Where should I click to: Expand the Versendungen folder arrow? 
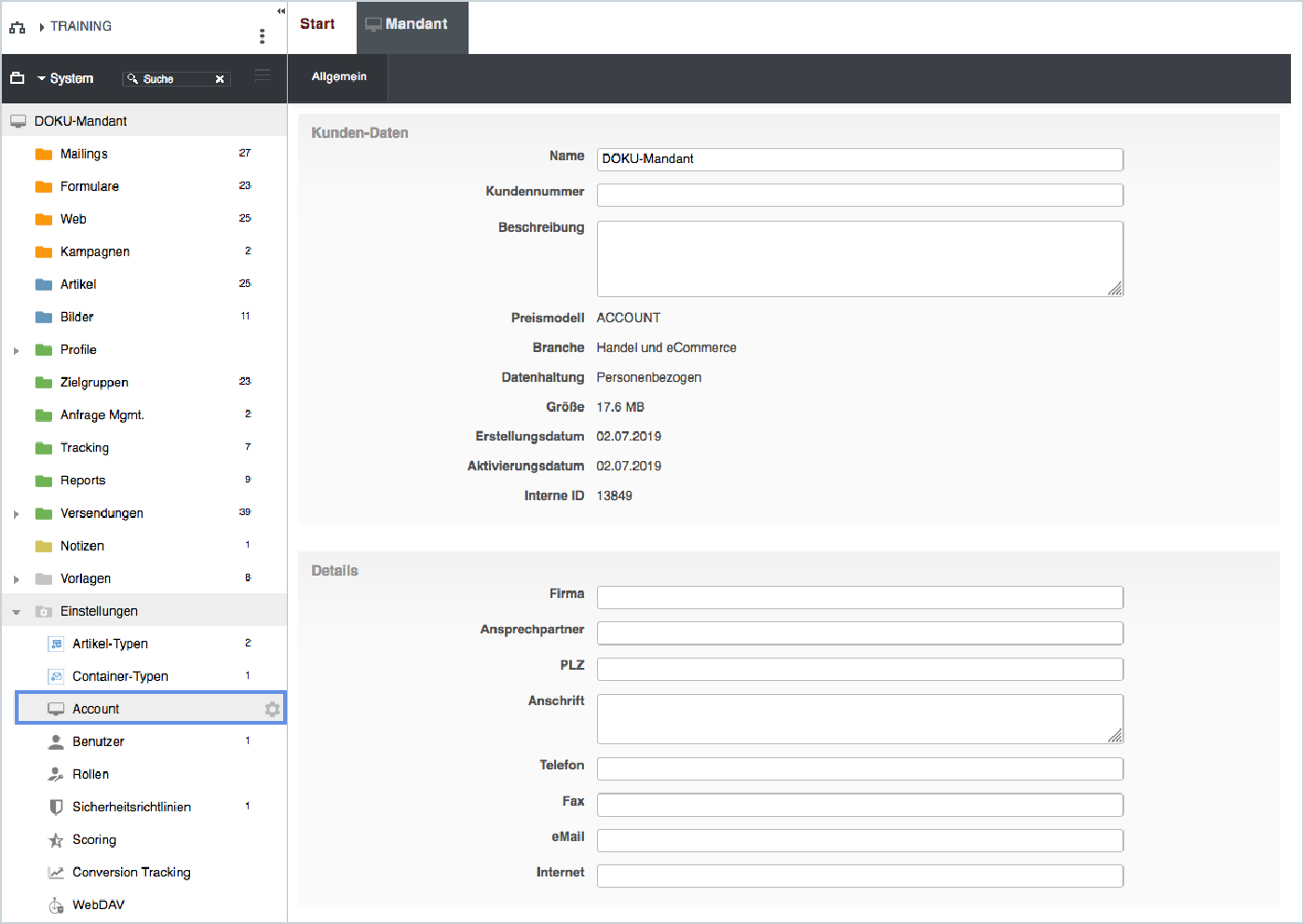pos(16,514)
